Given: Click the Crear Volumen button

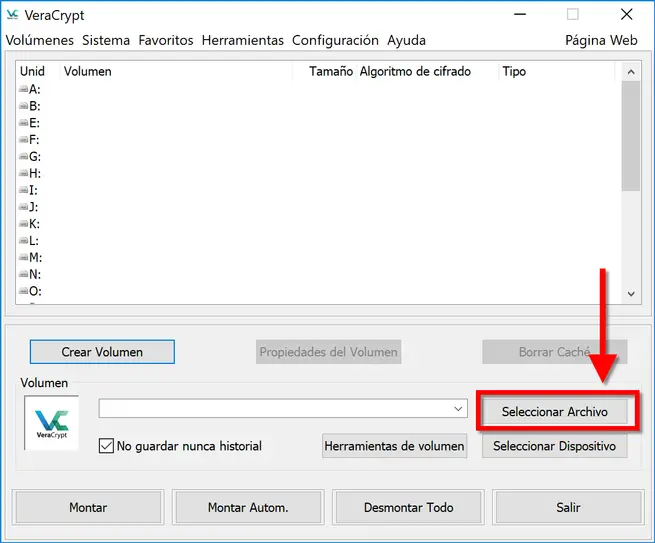Looking at the screenshot, I should coord(102,352).
